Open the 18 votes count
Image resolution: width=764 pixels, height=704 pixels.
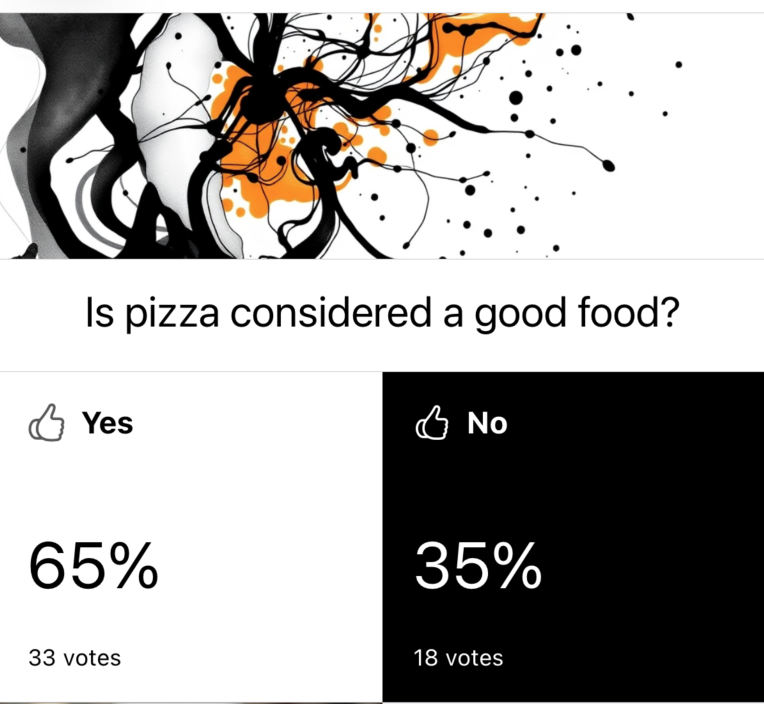[x=459, y=658]
